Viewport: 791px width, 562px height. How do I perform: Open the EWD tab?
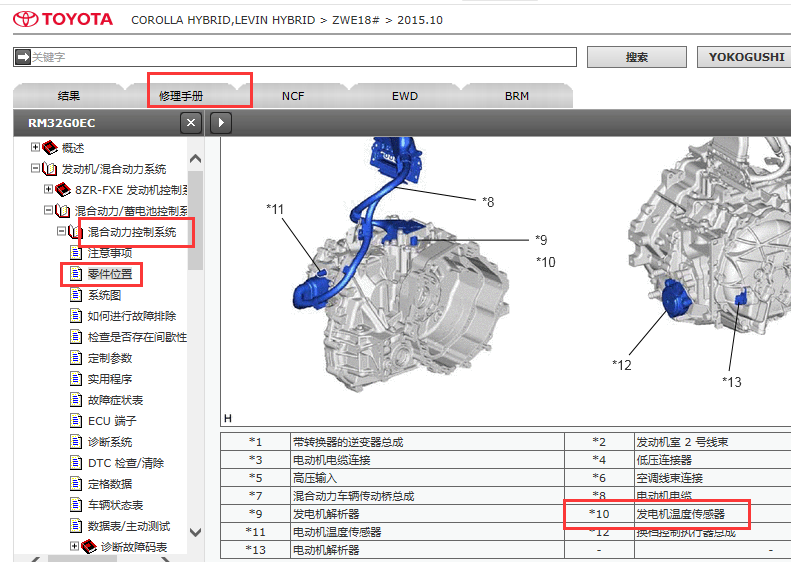[405, 96]
